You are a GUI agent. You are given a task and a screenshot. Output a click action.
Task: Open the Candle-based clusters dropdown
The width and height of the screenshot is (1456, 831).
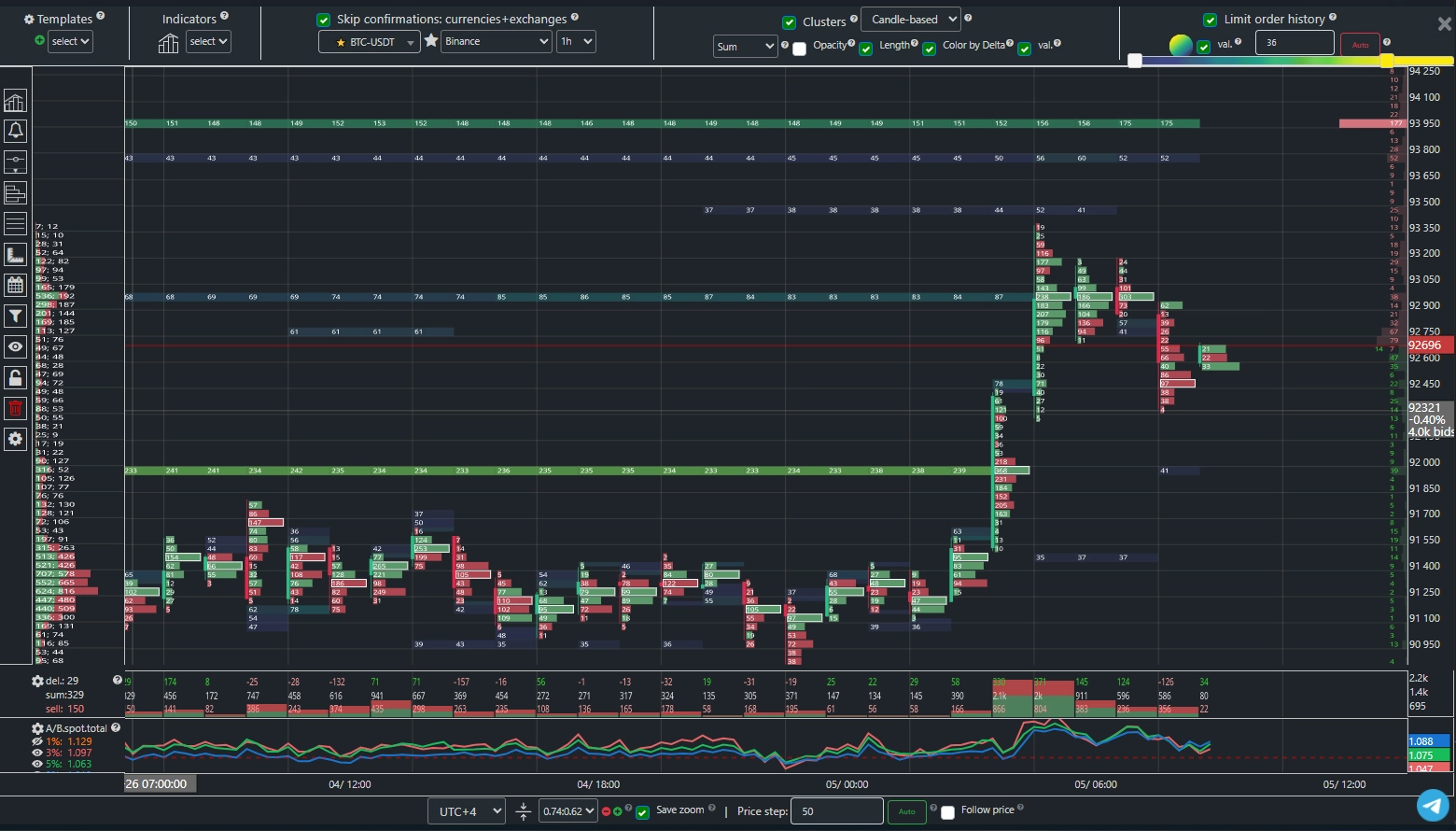(x=910, y=20)
